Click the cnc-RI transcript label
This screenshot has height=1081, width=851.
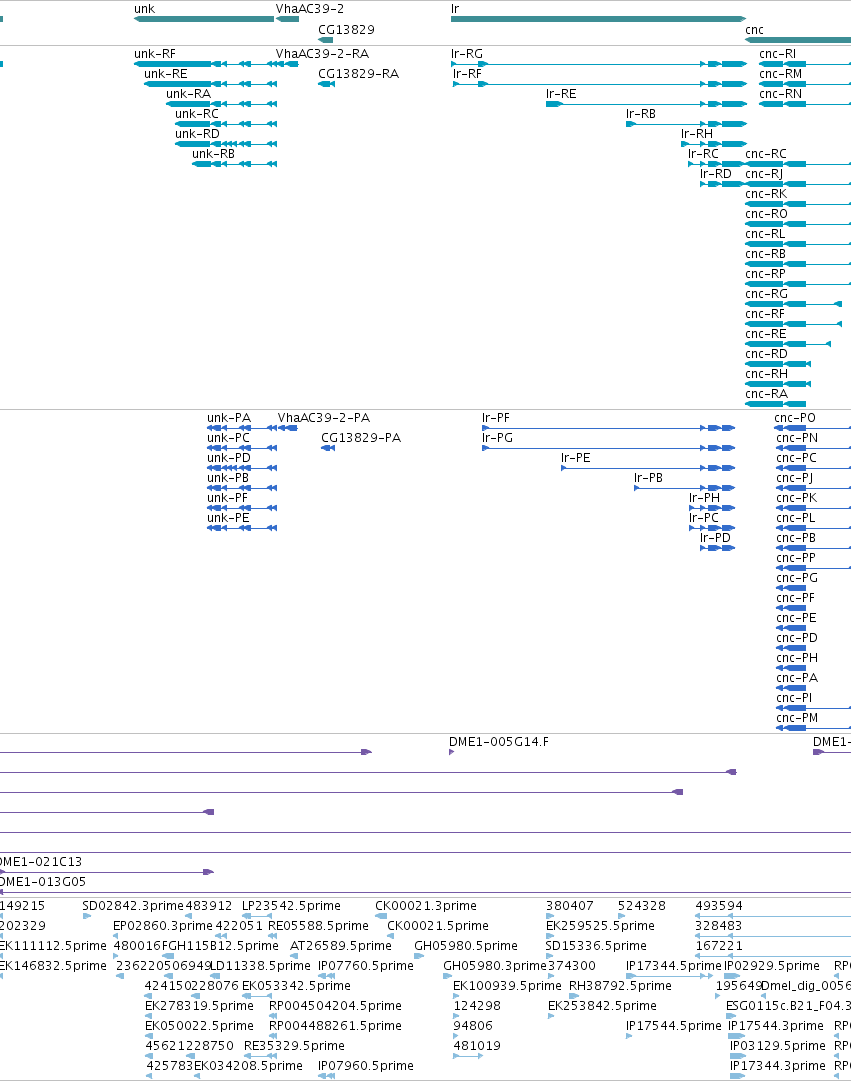pos(777,54)
